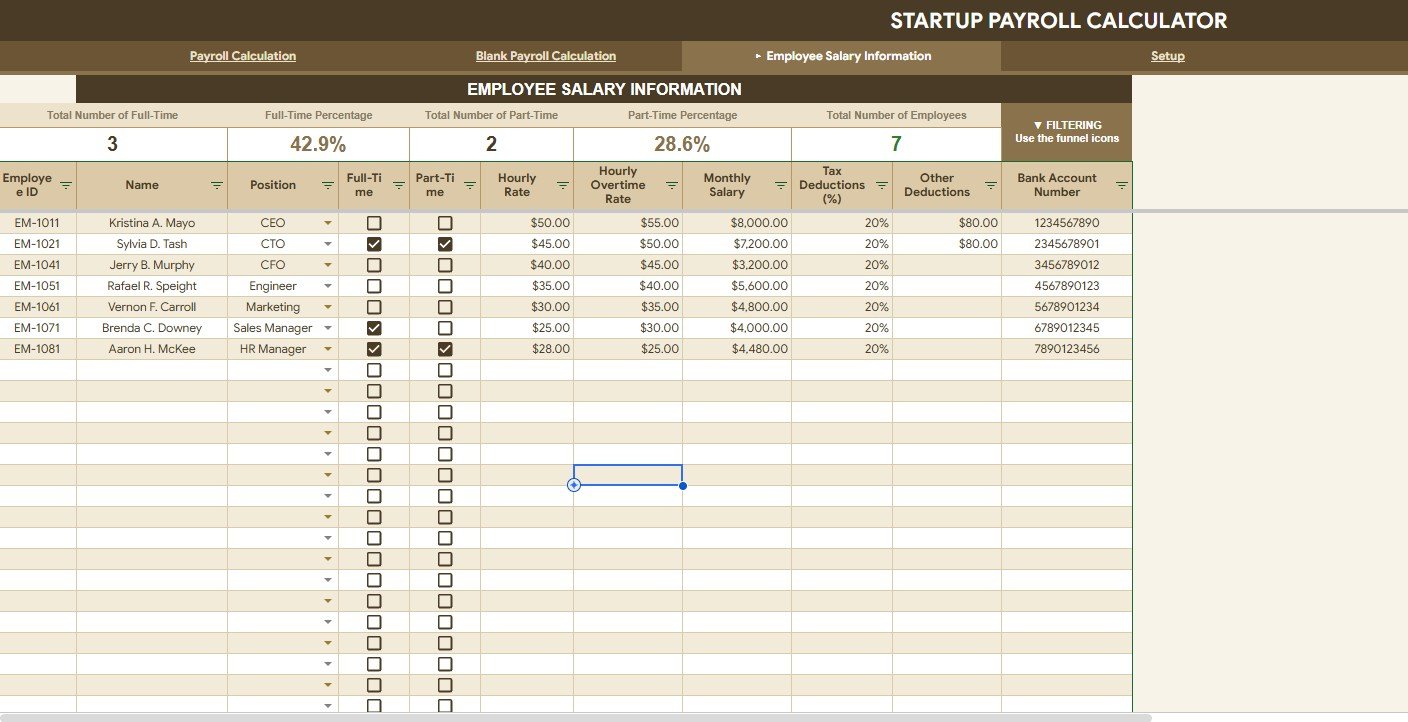This screenshot has width=1408, height=722.
Task: Check Part-Time for Rafael R. Speight
Action: pyautogui.click(x=445, y=286)
